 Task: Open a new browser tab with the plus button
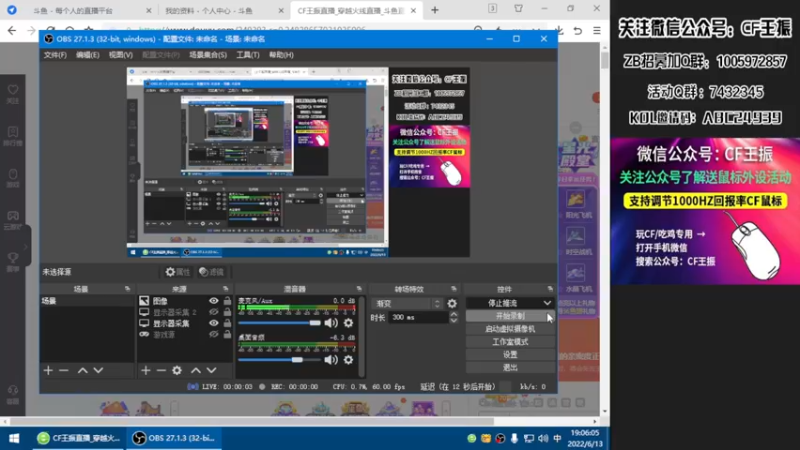click(435, 10)
